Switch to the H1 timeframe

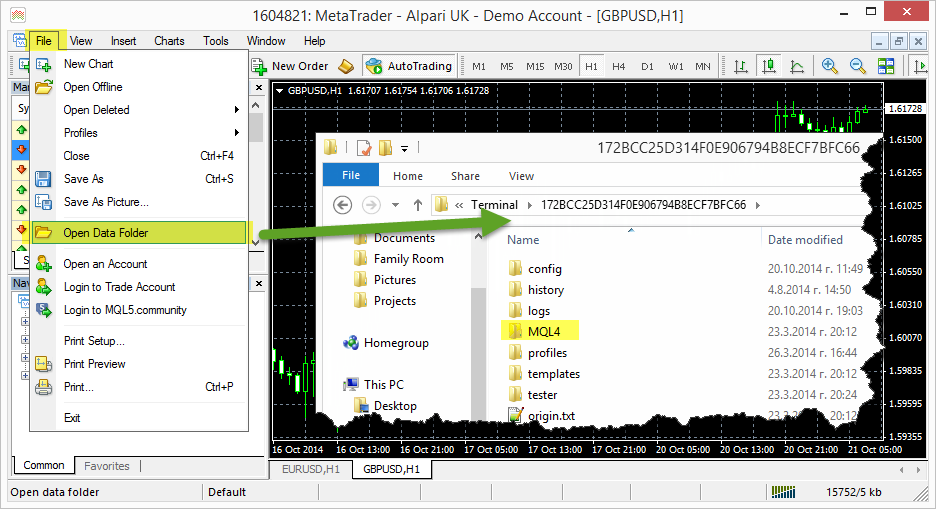(591, 66)
